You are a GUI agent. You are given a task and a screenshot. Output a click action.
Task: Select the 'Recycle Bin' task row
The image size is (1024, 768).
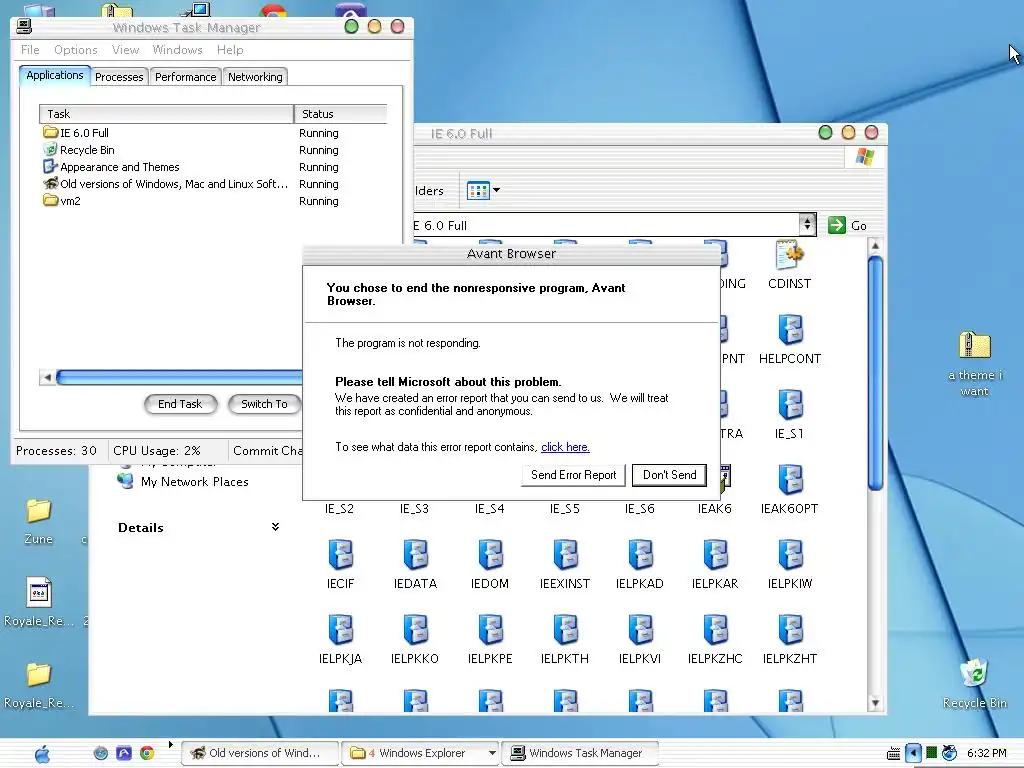213,150
